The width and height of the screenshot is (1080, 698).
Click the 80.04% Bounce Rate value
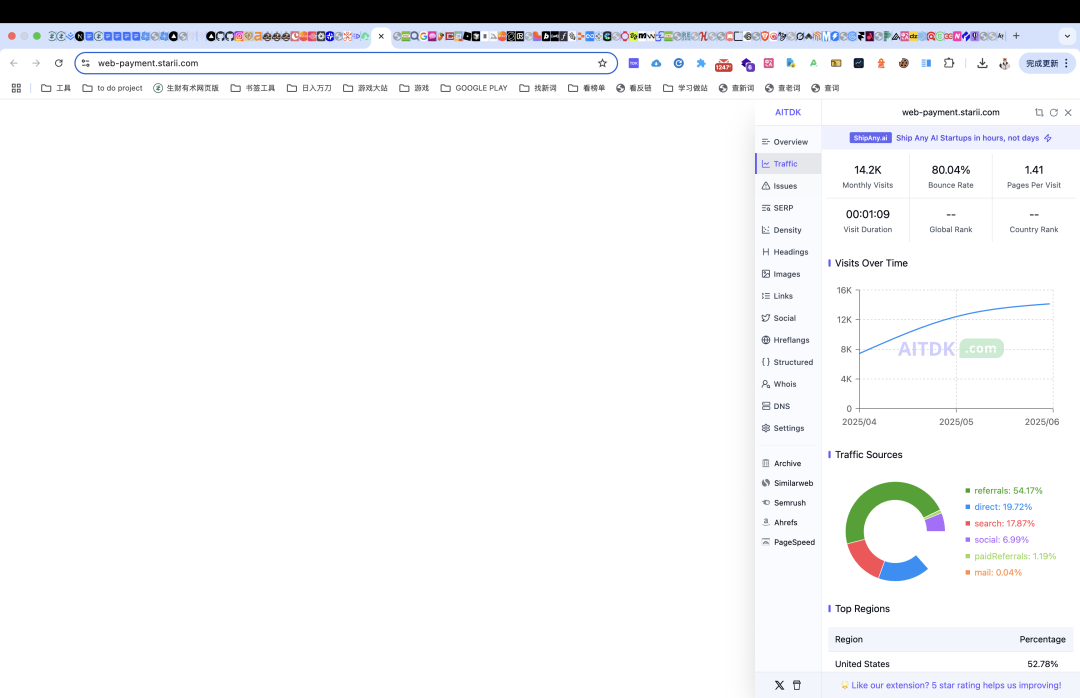pos(951,170)
